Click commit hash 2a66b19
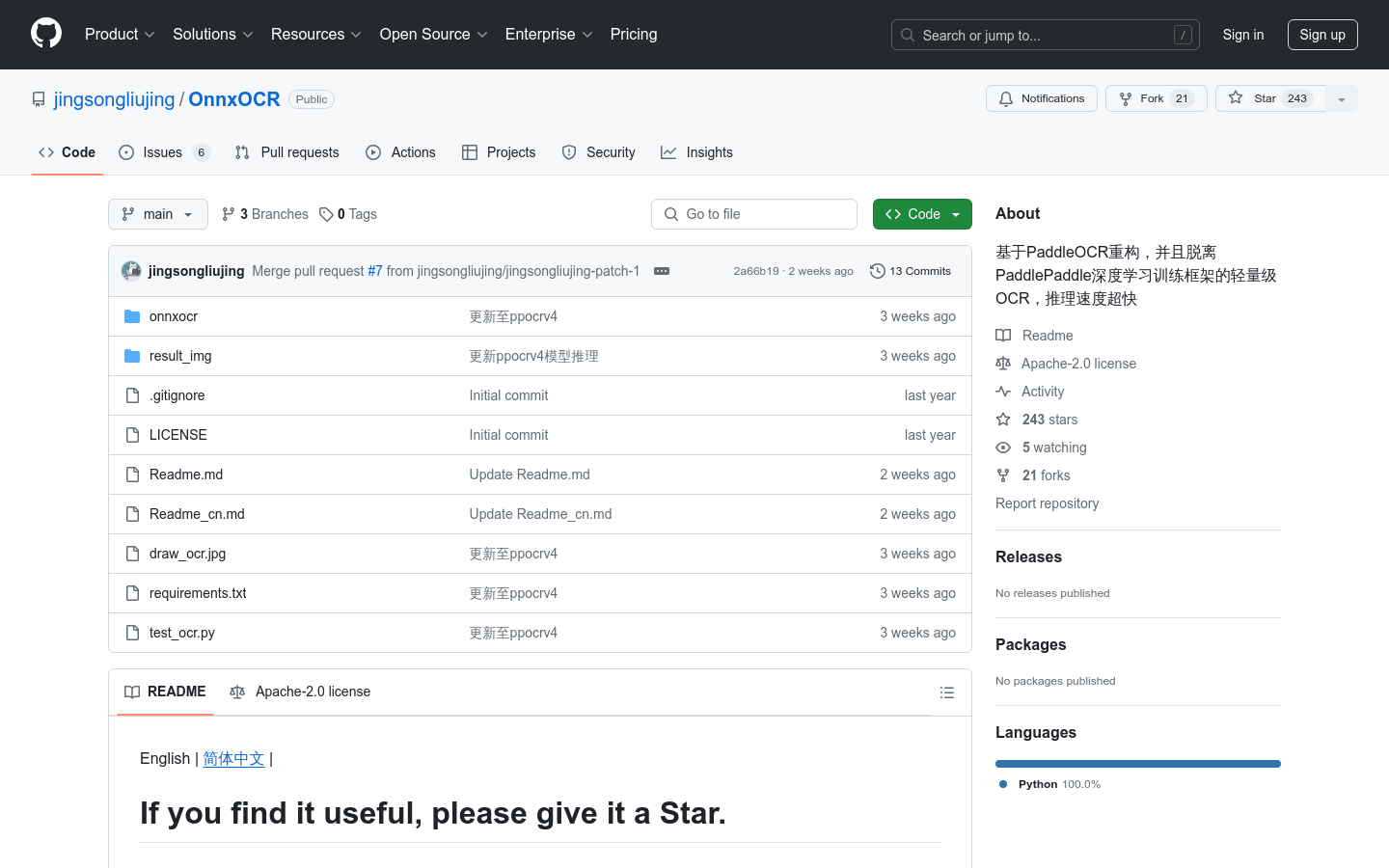This screenshot has width=1389, height=868. click(755, 271)
